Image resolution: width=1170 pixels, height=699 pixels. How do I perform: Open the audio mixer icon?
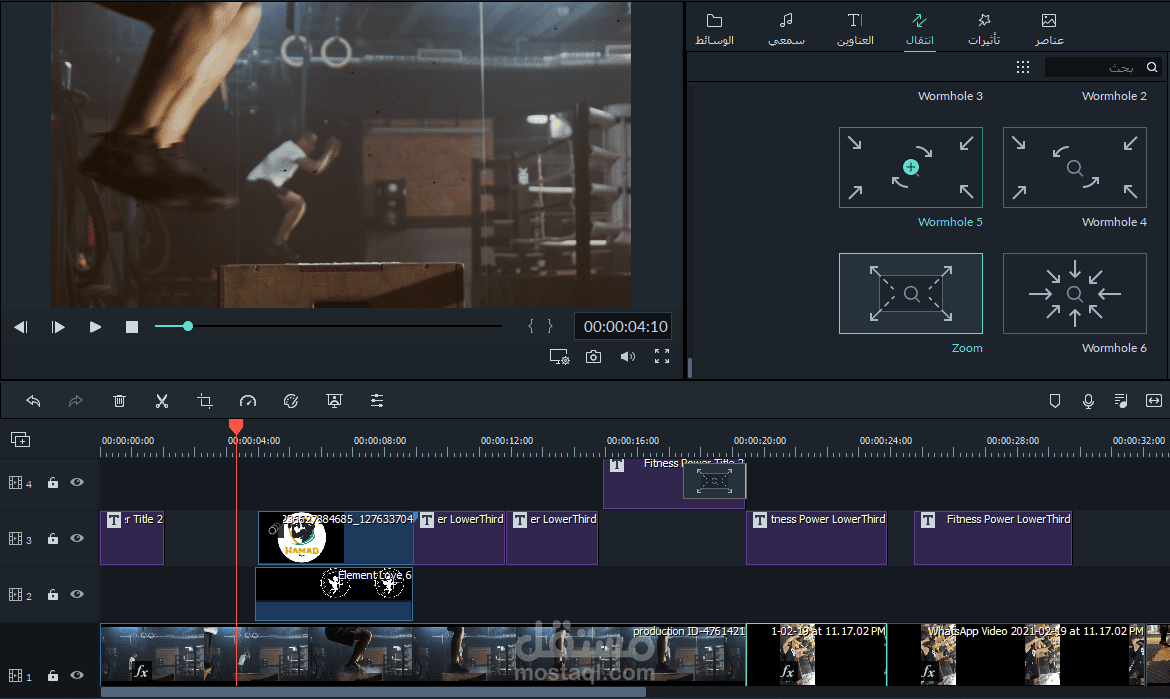[x=1121, y=401]
